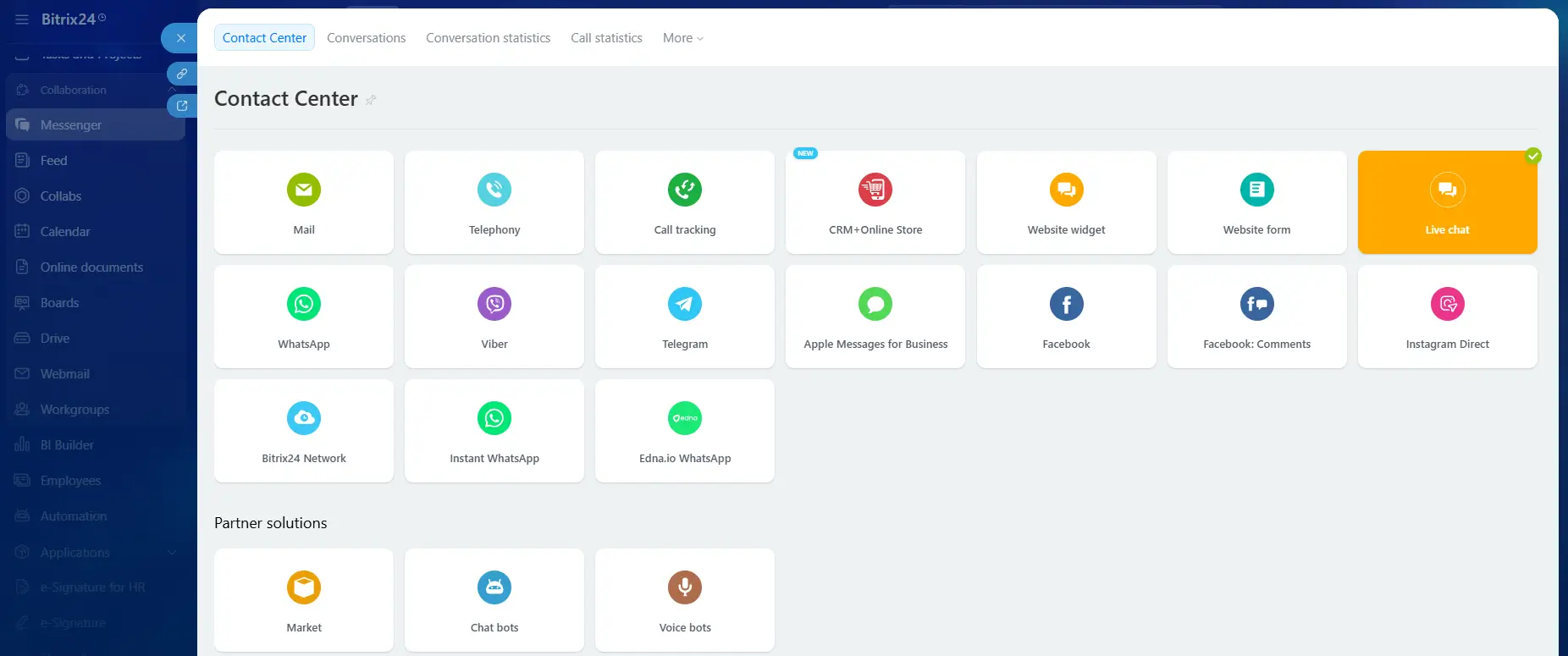
Task: Open Collabs in the sidebar
Action: (95, 196)
